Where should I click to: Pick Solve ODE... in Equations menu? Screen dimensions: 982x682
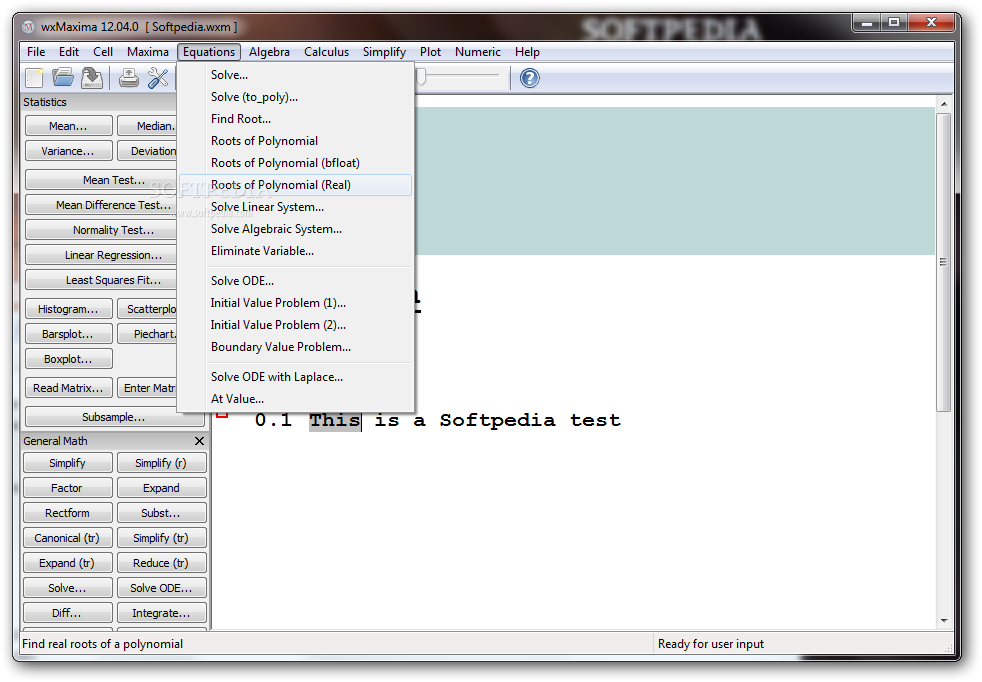pyautogui.click(x=295, y=281)
